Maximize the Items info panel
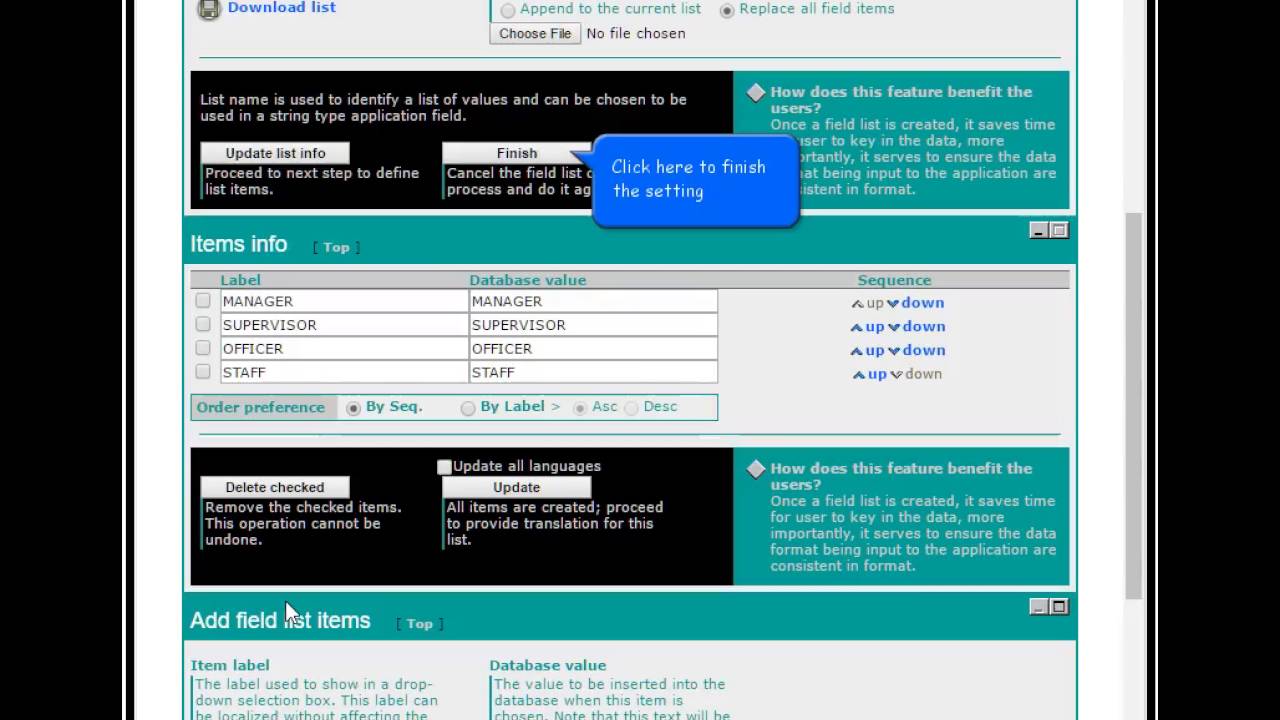Viewport: 1280px width, 720px height. pyautogui.click(x=1059, y=230)
